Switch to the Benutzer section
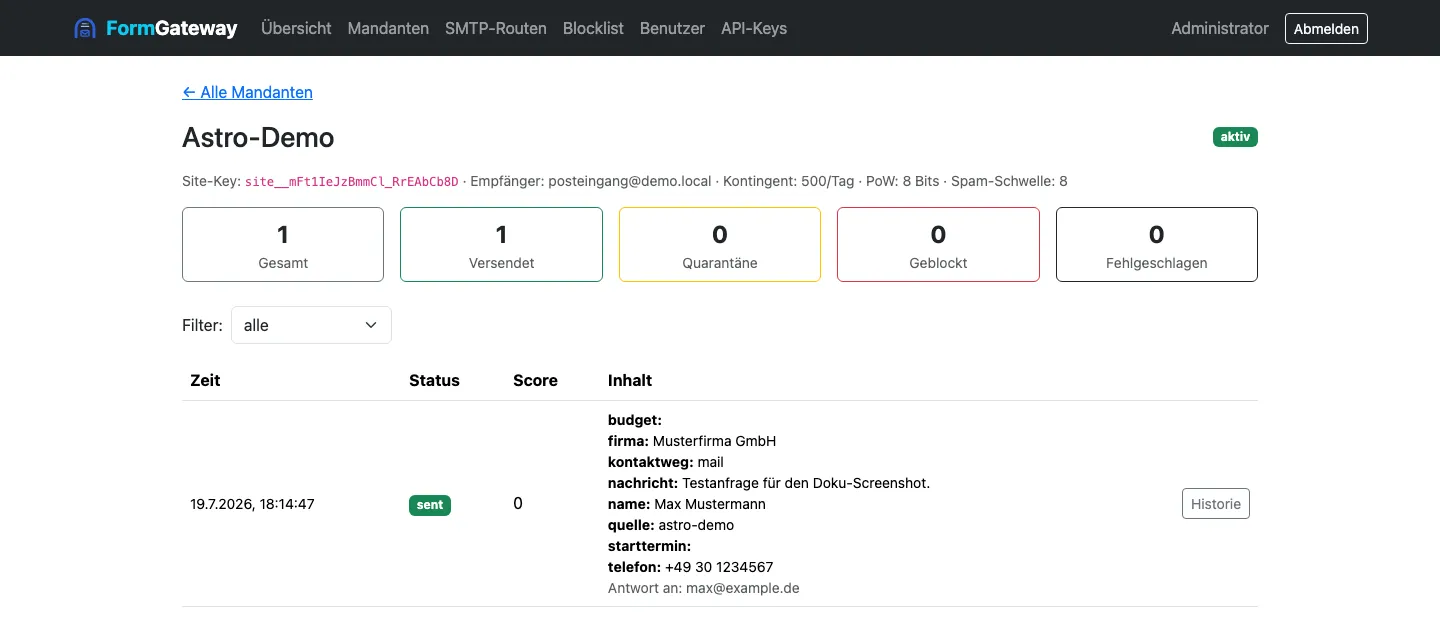 click(672, 28)
